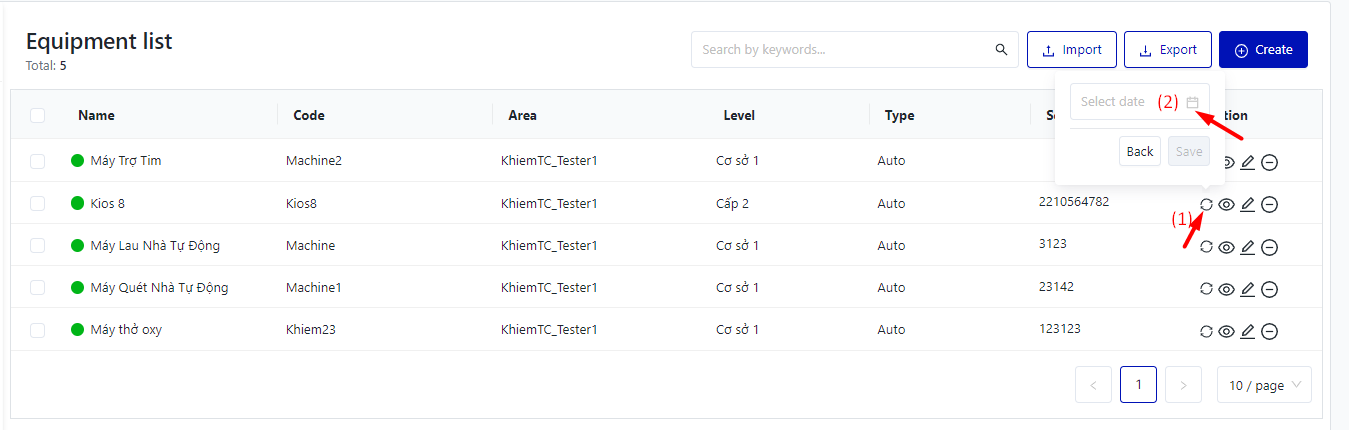View details of Máy Quét Nhà Tự Động

coord(1227,289)
